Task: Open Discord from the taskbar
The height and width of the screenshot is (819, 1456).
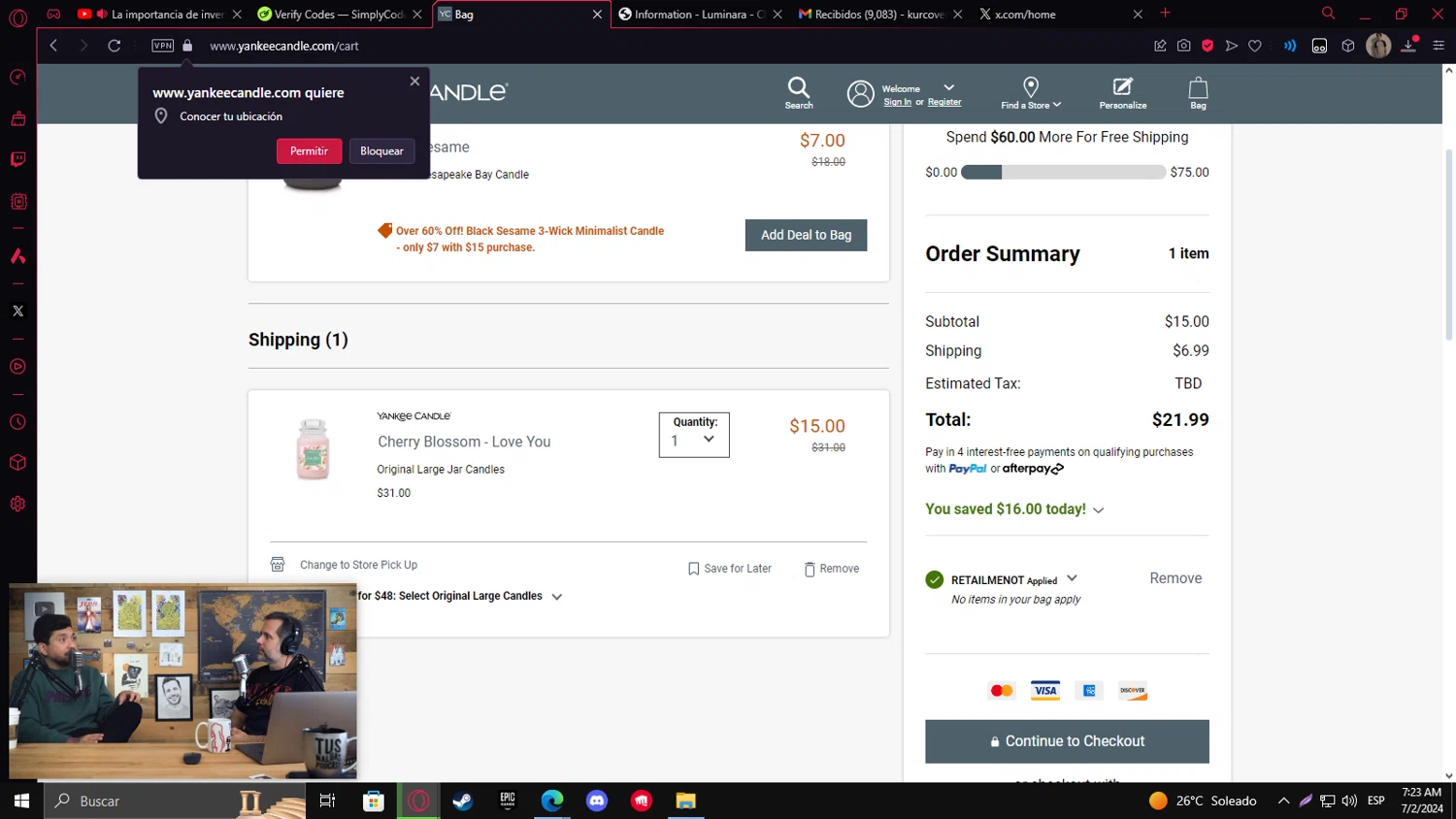Action: [x=597, y=801]
